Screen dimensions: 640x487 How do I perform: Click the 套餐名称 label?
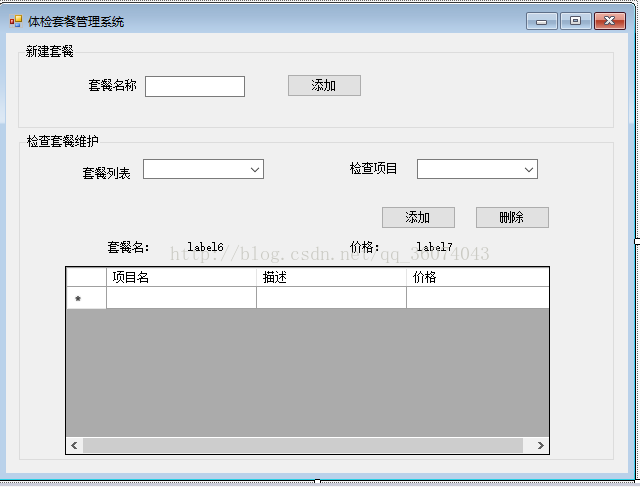pyautogui.click(x=112, y=85)
